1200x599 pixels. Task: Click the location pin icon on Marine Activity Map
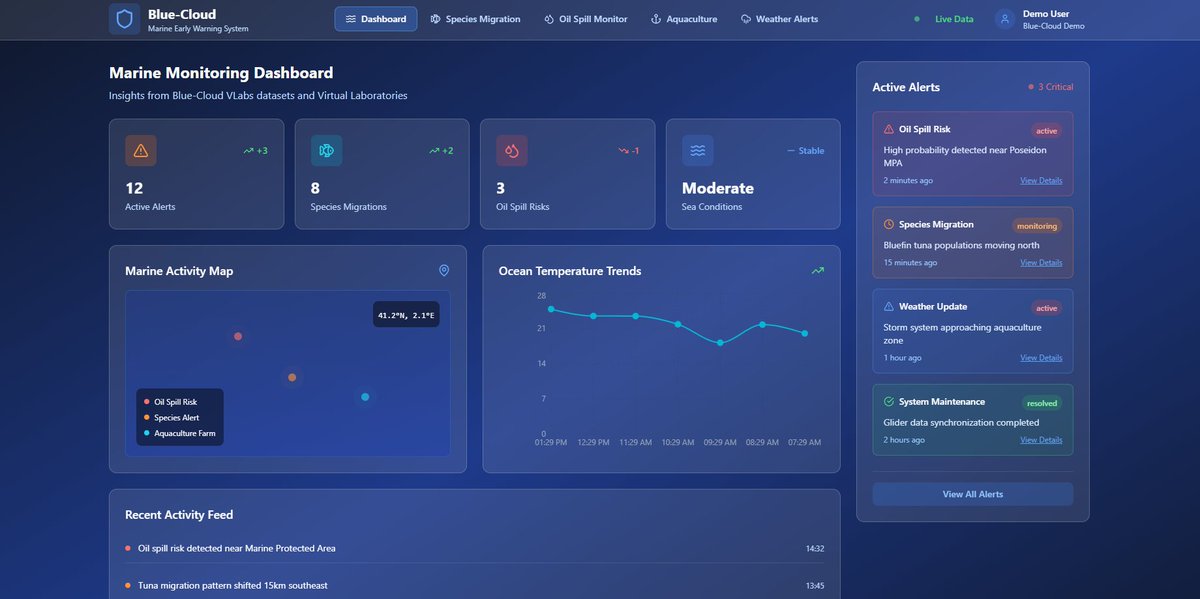tap(444, 270)
